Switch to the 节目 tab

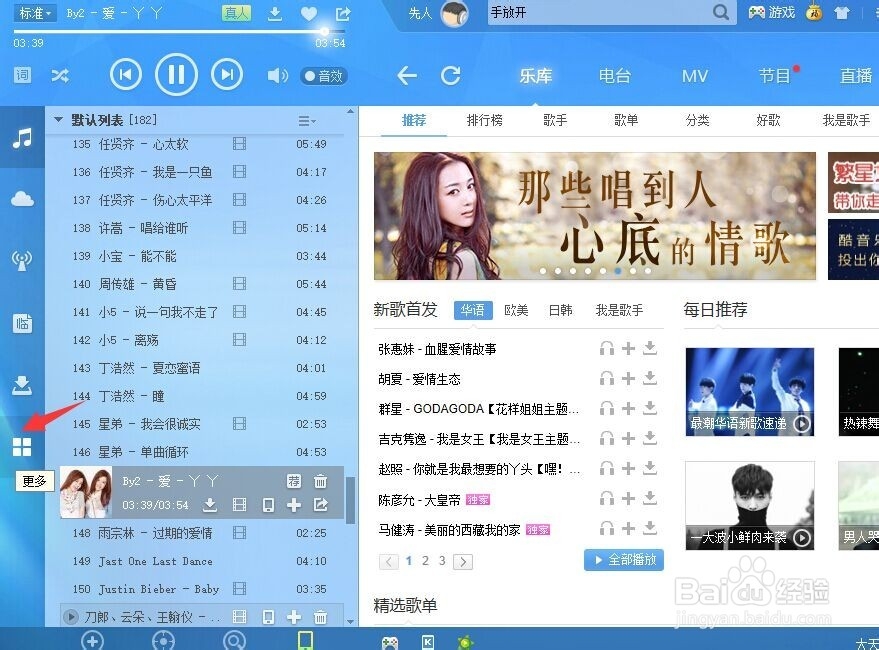[x=774, y=76]
